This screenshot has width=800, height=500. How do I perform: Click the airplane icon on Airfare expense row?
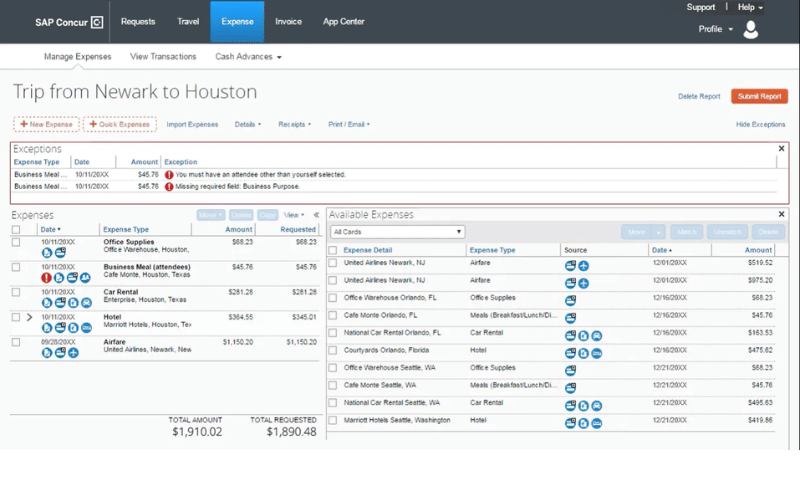tap(73, 352)
